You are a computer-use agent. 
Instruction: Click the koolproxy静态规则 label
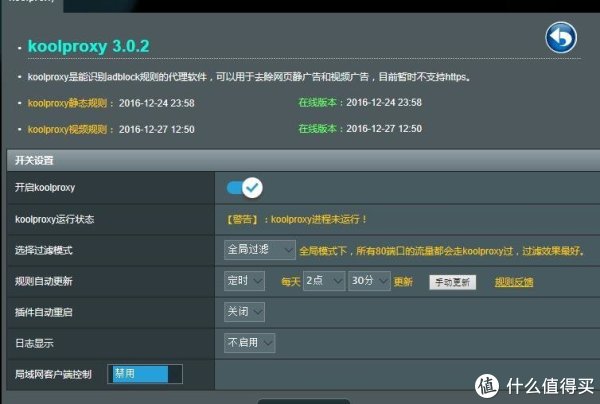67,103
